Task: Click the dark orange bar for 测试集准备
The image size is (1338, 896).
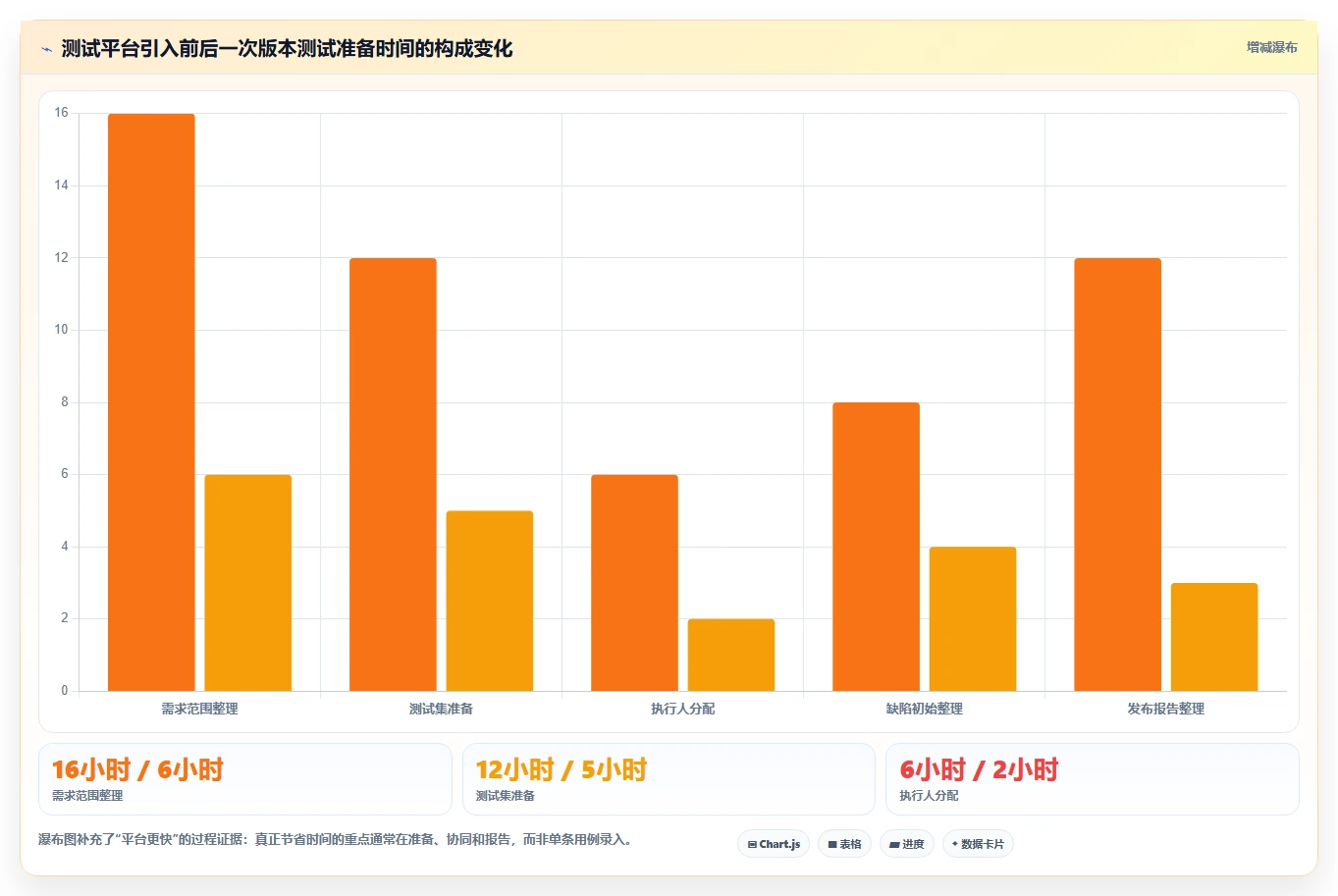Action: pyautogui.click(x=393, y=475)
